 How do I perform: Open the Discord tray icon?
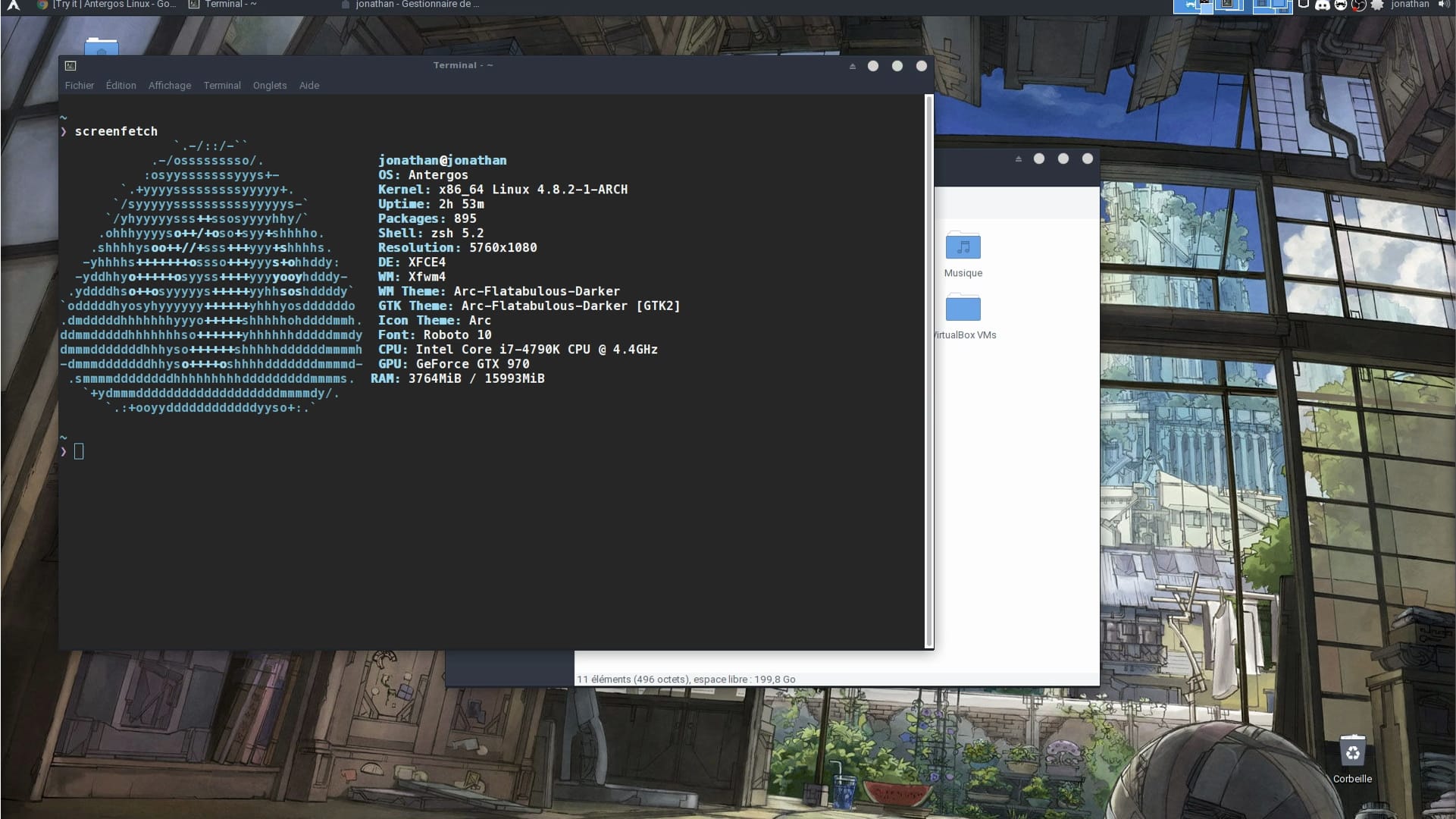coord(1323,5)
